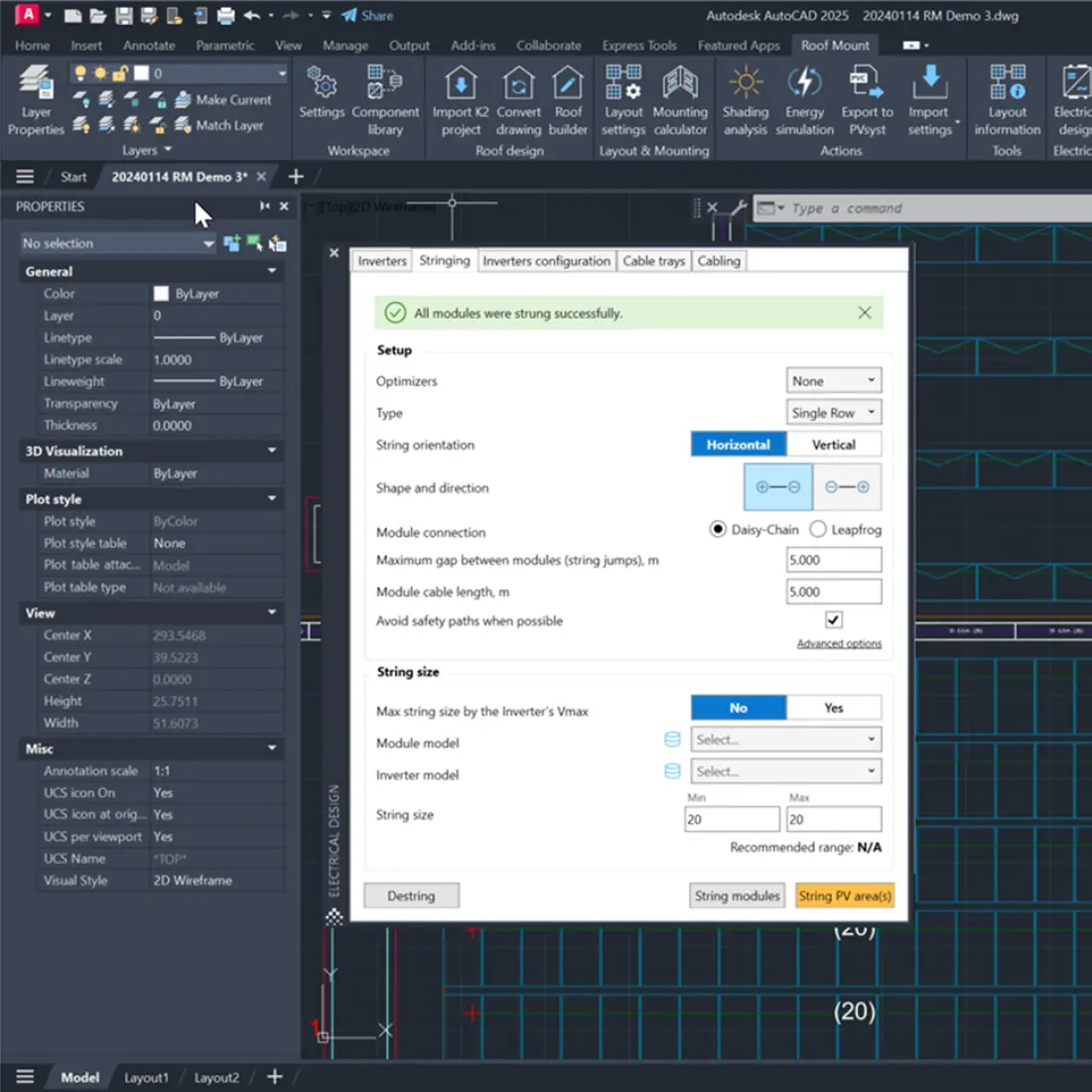Click the Module cable length field
The width and height of the screenshot is (1092, 1092).
coord(833,592)
